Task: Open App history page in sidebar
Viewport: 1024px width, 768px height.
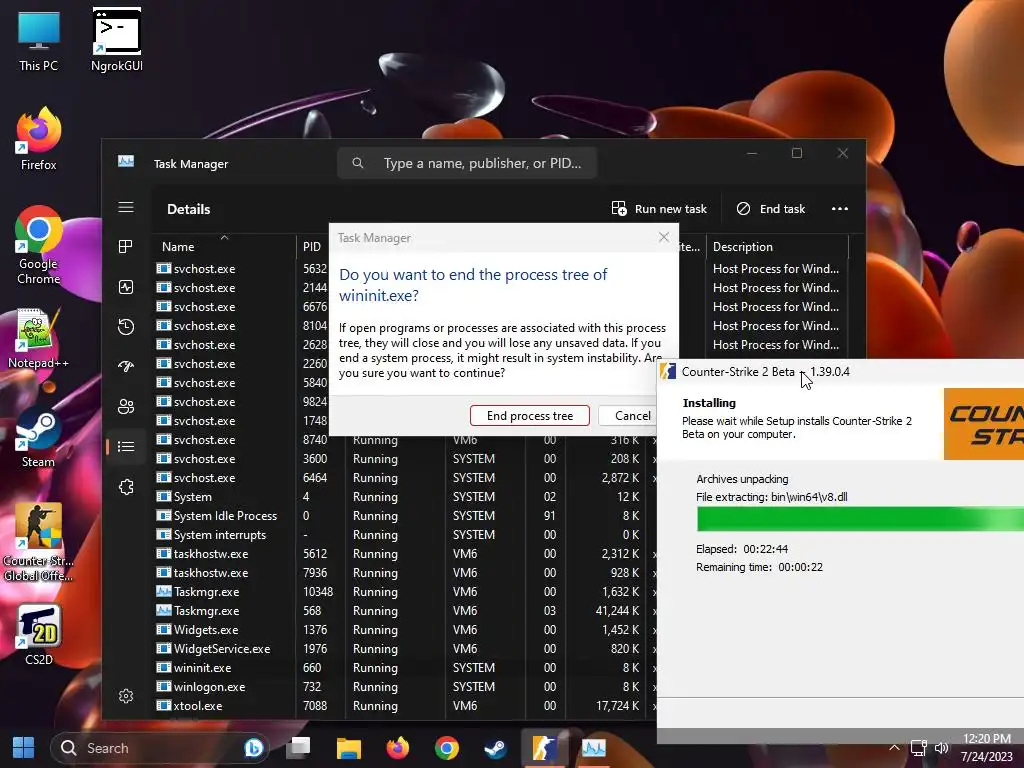Action: pyautogui.click(x=126, y=327)
